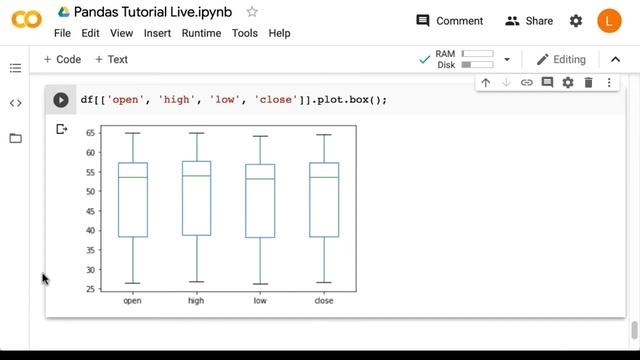Open the code snippets sidebar
This screenshot has width=640, height=360.
coord(16,103)
